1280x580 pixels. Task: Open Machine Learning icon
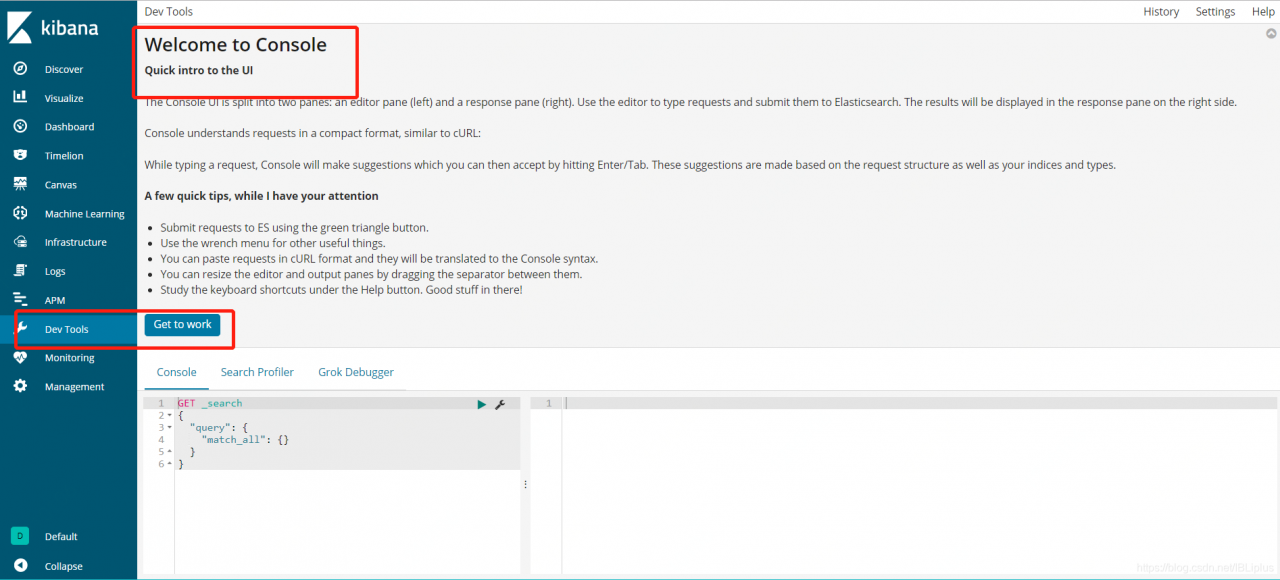(x=20, y=213)
